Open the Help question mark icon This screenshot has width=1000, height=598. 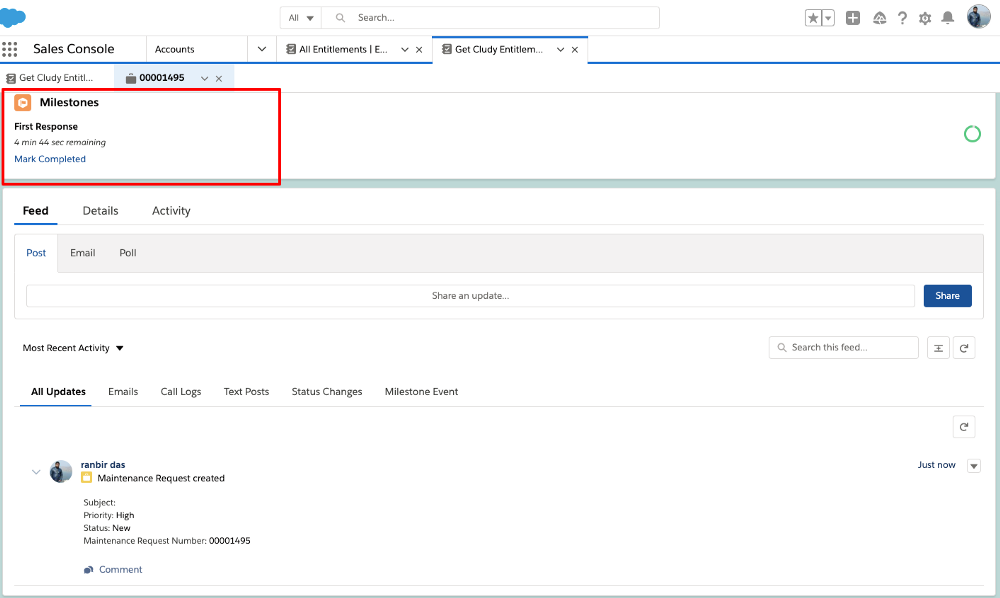tap(902, 18)
